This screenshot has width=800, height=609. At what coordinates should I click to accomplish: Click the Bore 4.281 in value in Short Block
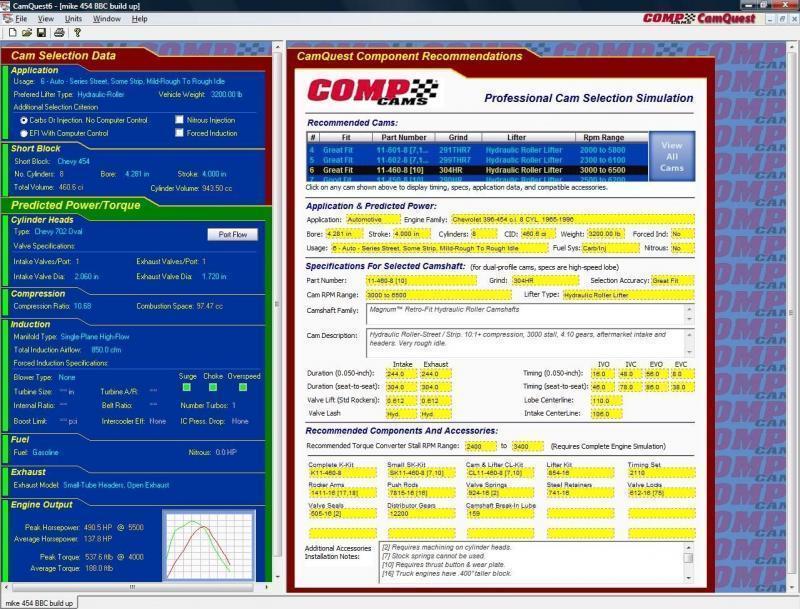(x=137, y=174)
